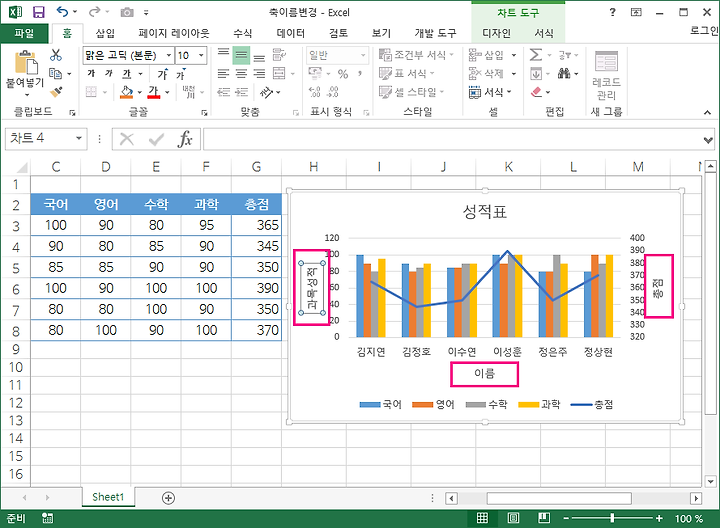720x528 pixels.
Task: Click the zoom slider handle
Action: pyautogui.click(x=612, y=518)
